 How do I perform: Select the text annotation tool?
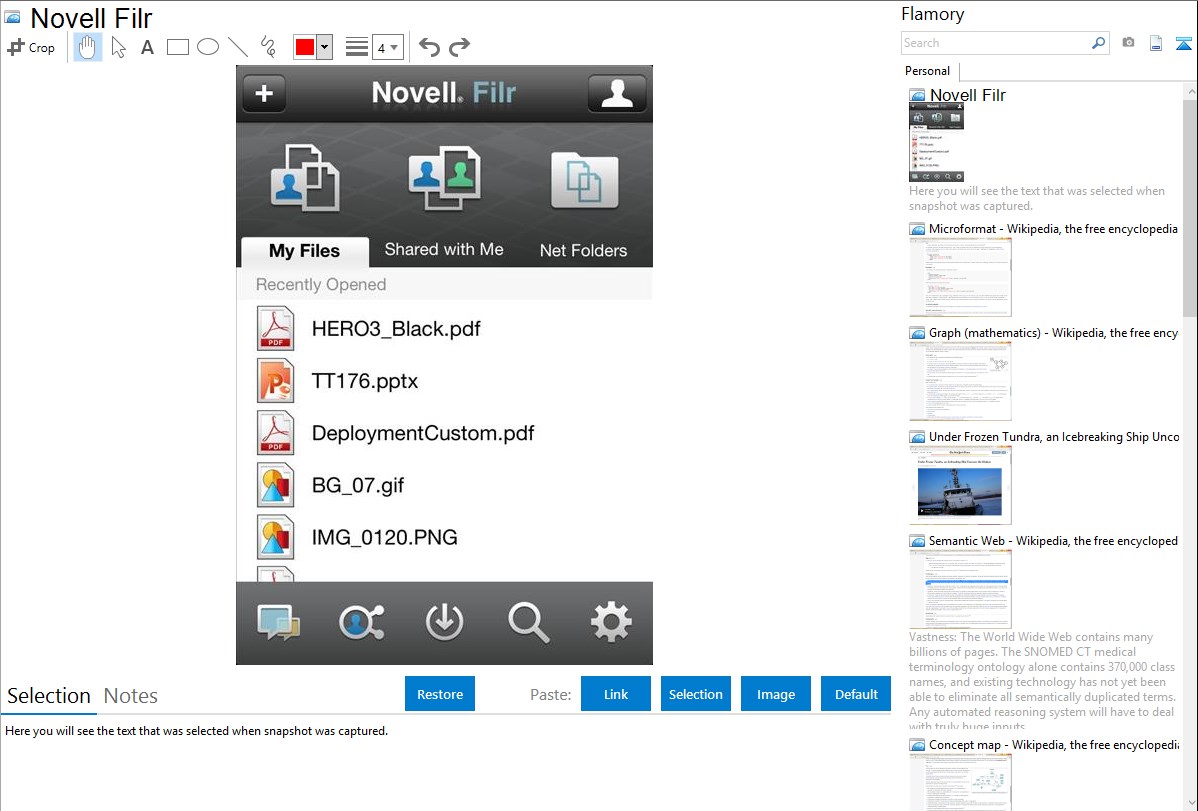[x=147, y=47]
